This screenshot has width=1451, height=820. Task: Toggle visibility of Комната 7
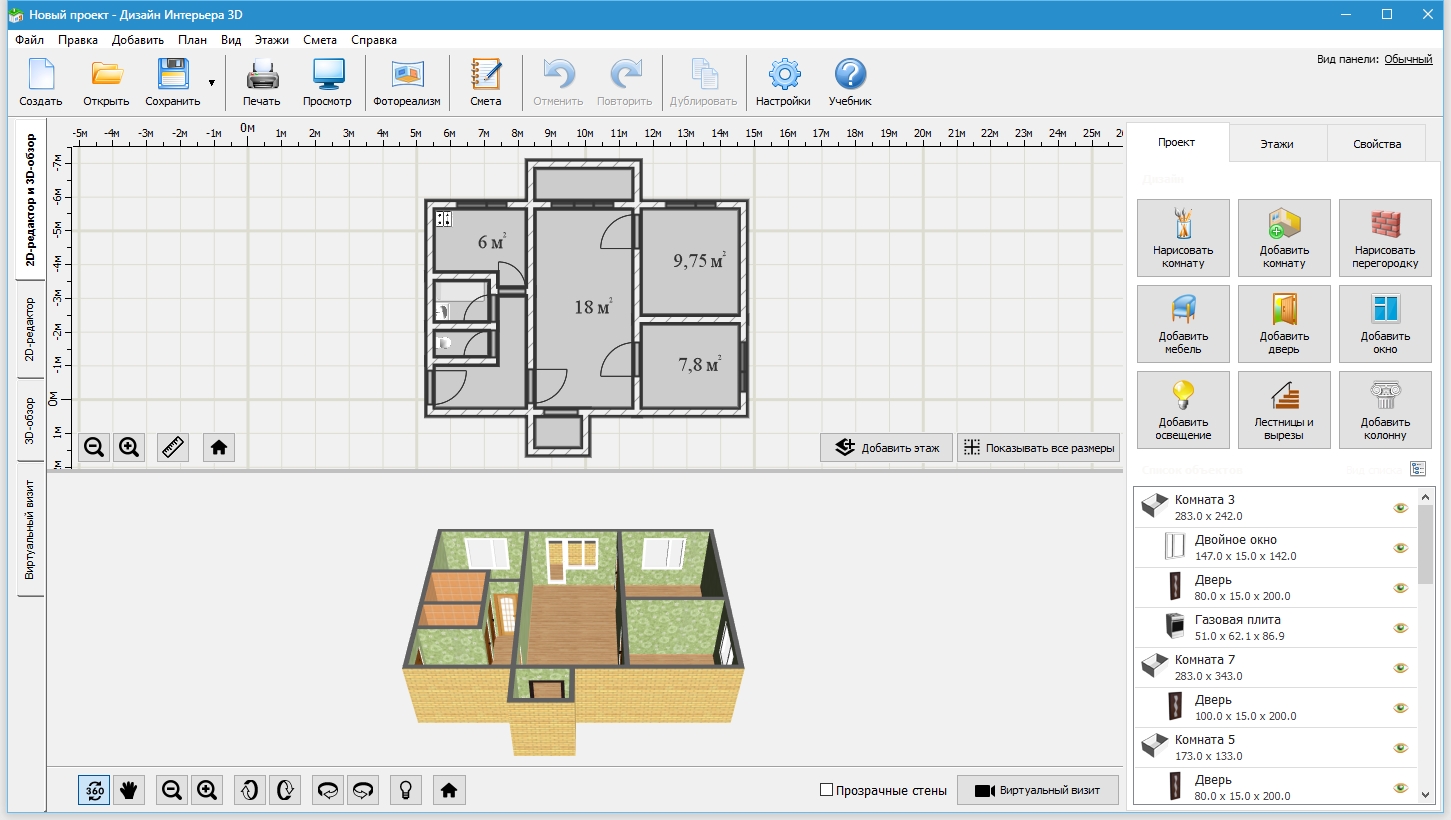coord(1400,668)
